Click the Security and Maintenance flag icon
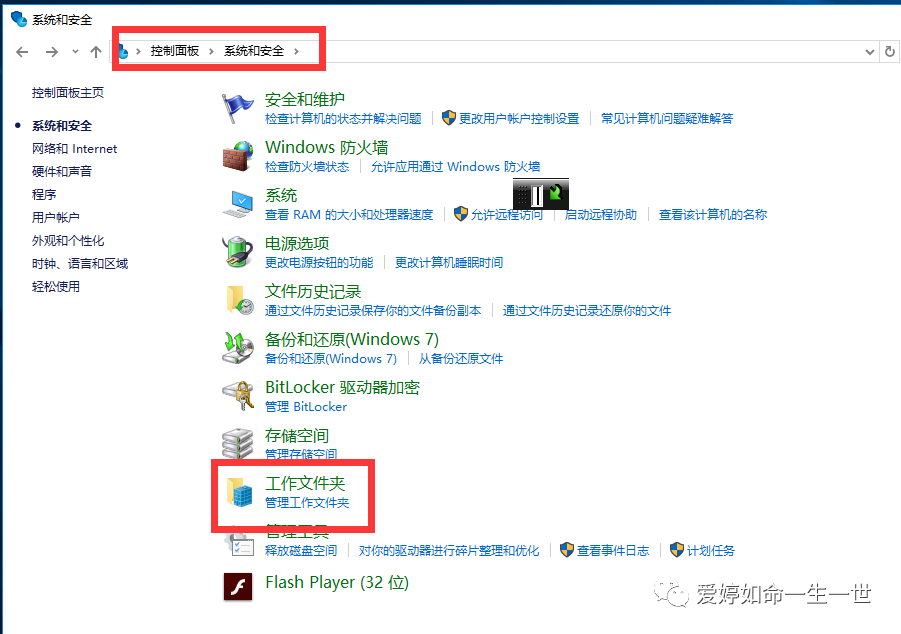The width and height of the screenshot is (901, 634). pyautogui.click(x=237, y=108)
